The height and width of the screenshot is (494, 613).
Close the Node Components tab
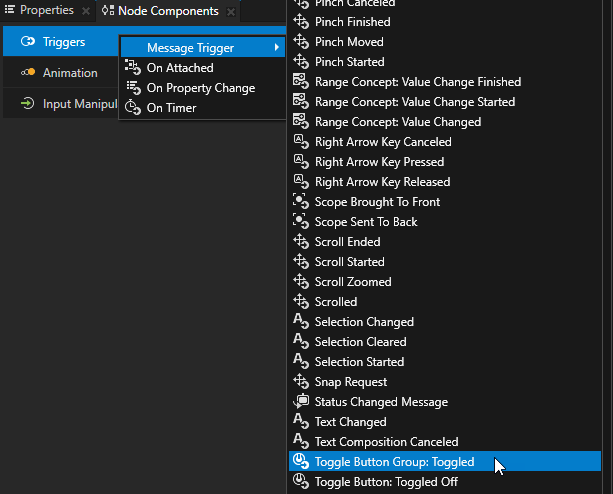[x=231, y=12]
